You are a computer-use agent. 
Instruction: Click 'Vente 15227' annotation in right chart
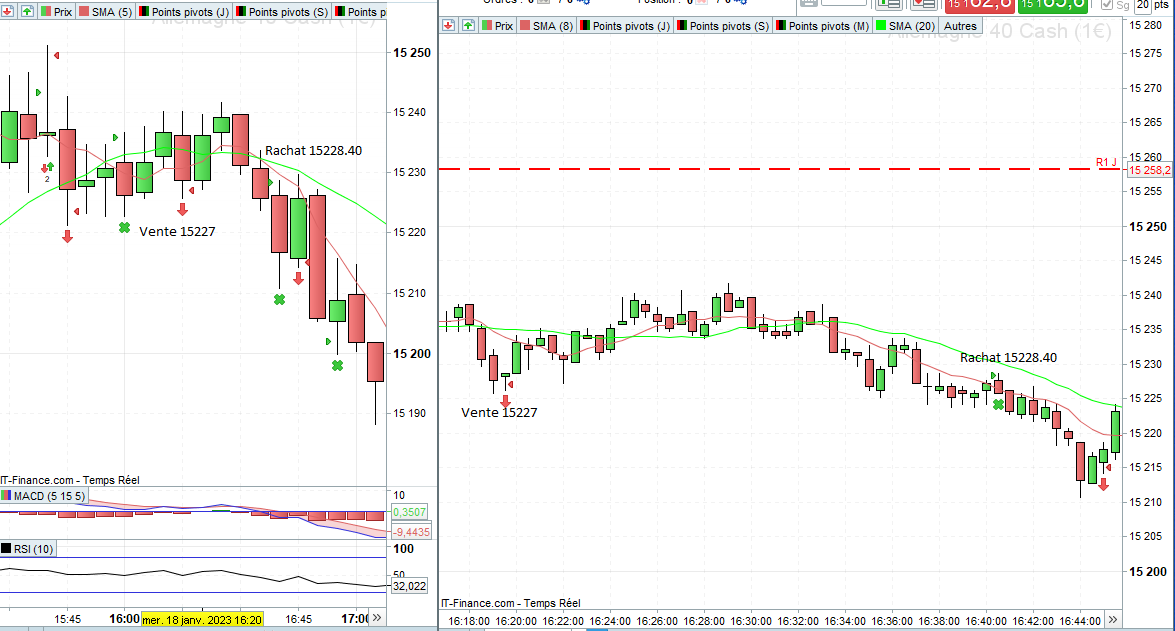(x=499, y=412)
